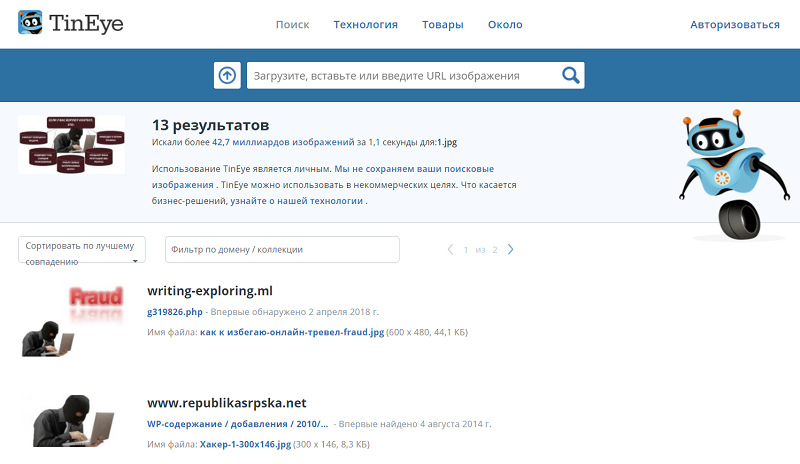
Task: Open the Товары navigation item
Action: (442, 25)
